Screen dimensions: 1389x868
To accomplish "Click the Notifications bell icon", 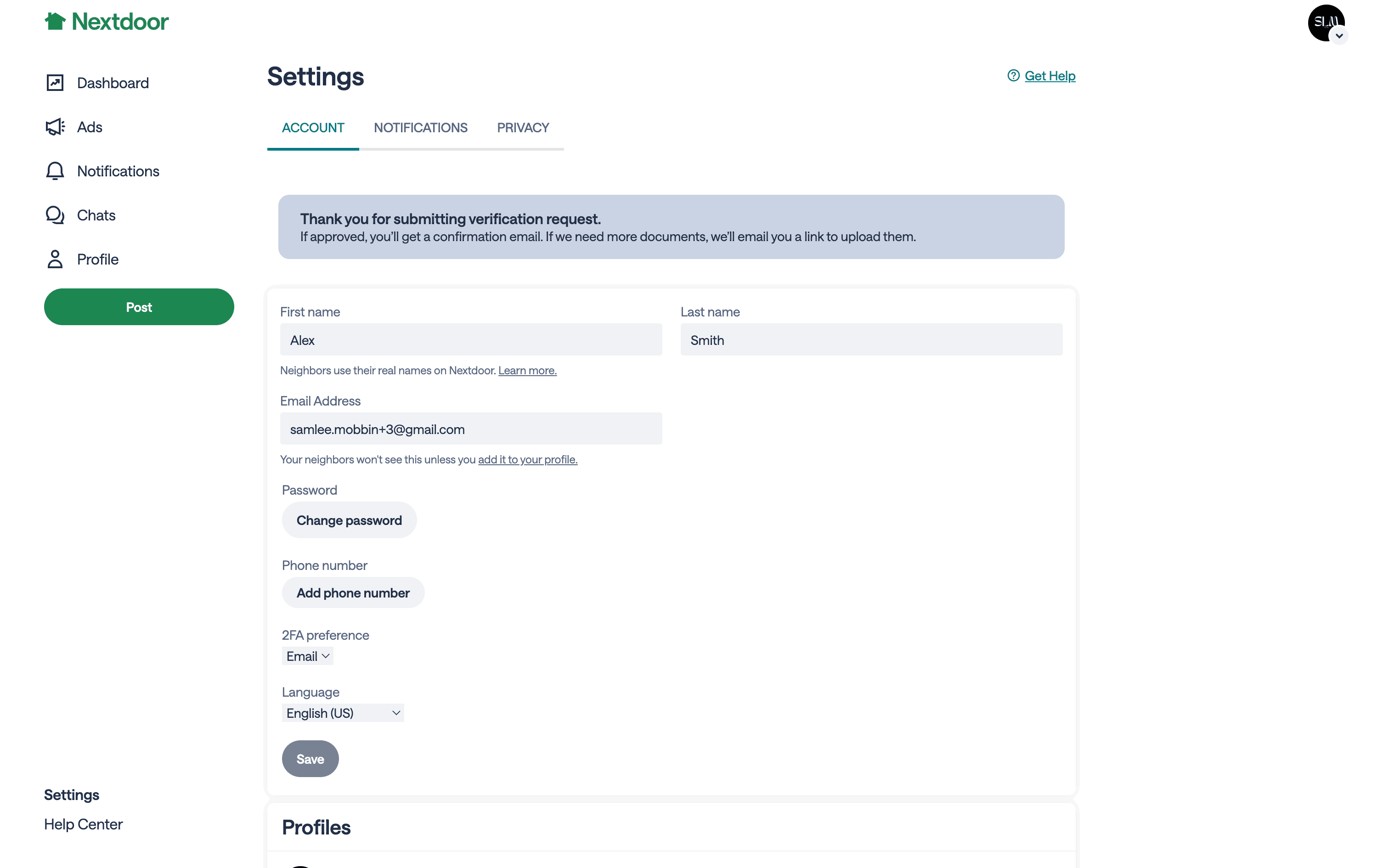I will (55, 171).
